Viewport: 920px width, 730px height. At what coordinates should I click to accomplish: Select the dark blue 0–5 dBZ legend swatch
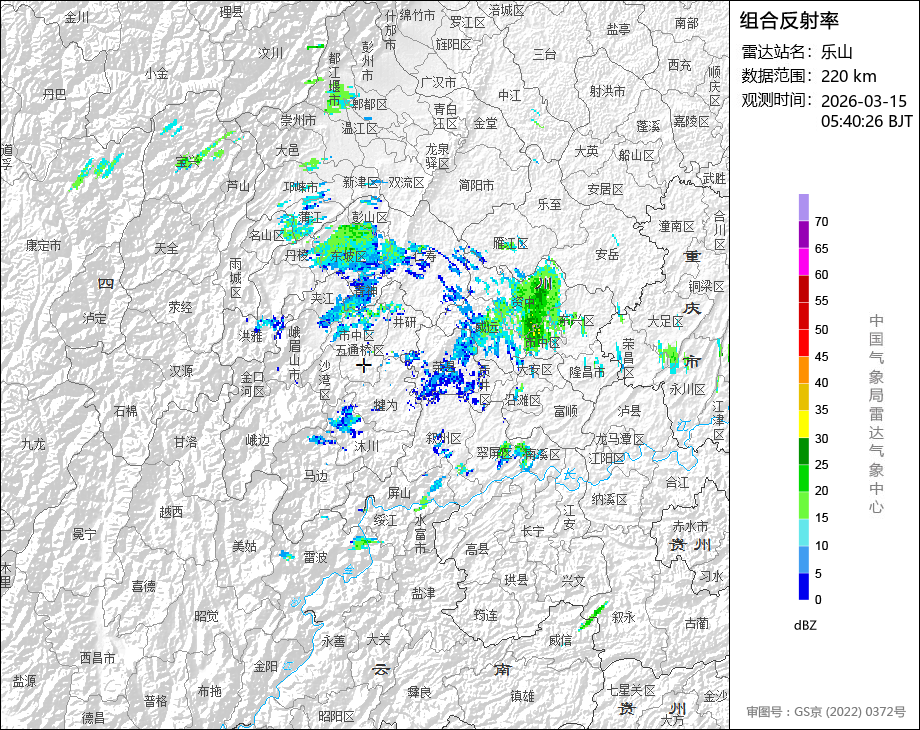(803, 586)
